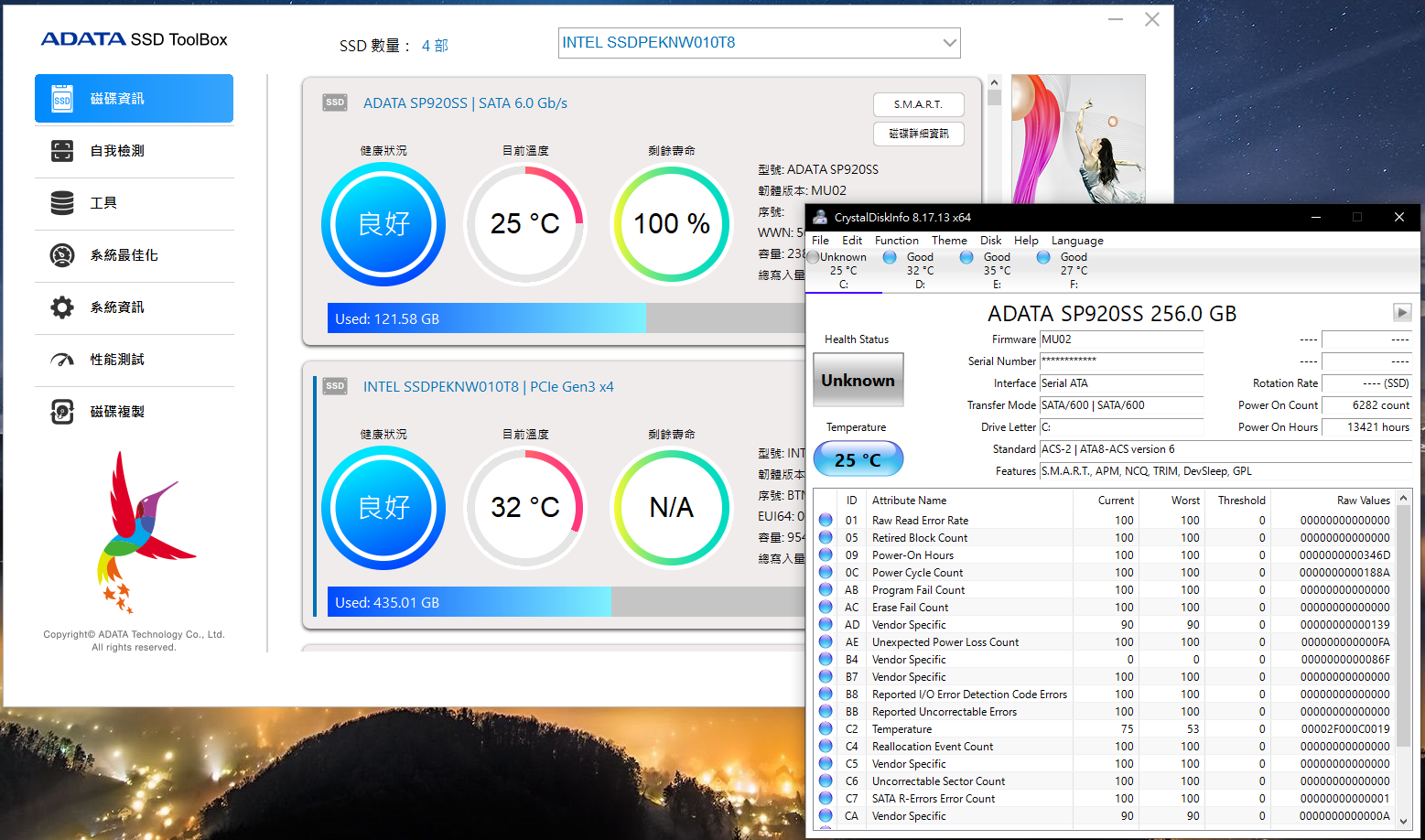Open File menu in CrystalDiskInfo
This screenshot has height=840, width=1425.
[820, 241]
